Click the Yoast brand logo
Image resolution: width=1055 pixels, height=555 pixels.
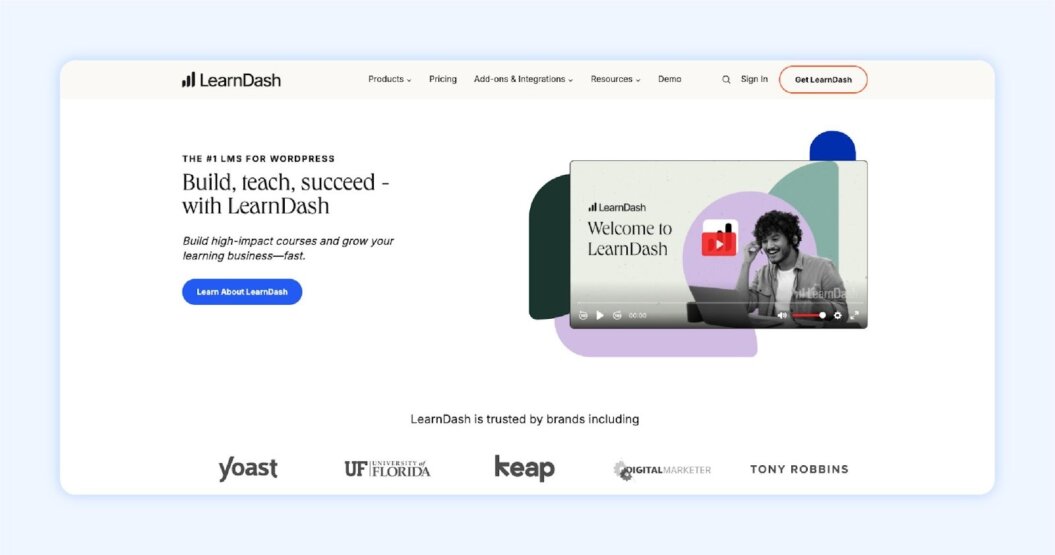248,468
